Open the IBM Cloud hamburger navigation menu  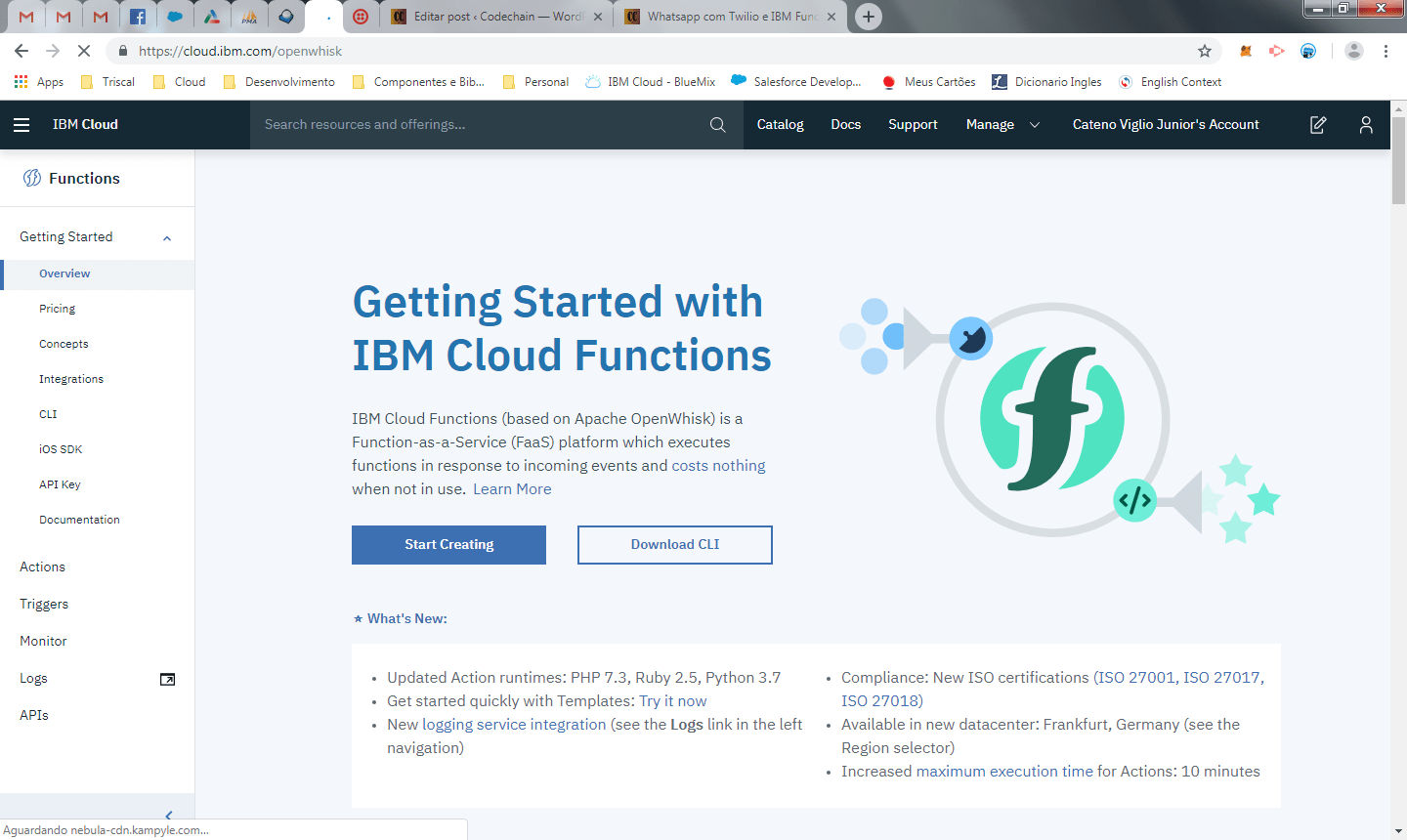pyautogui.click(x=21, y=125)
